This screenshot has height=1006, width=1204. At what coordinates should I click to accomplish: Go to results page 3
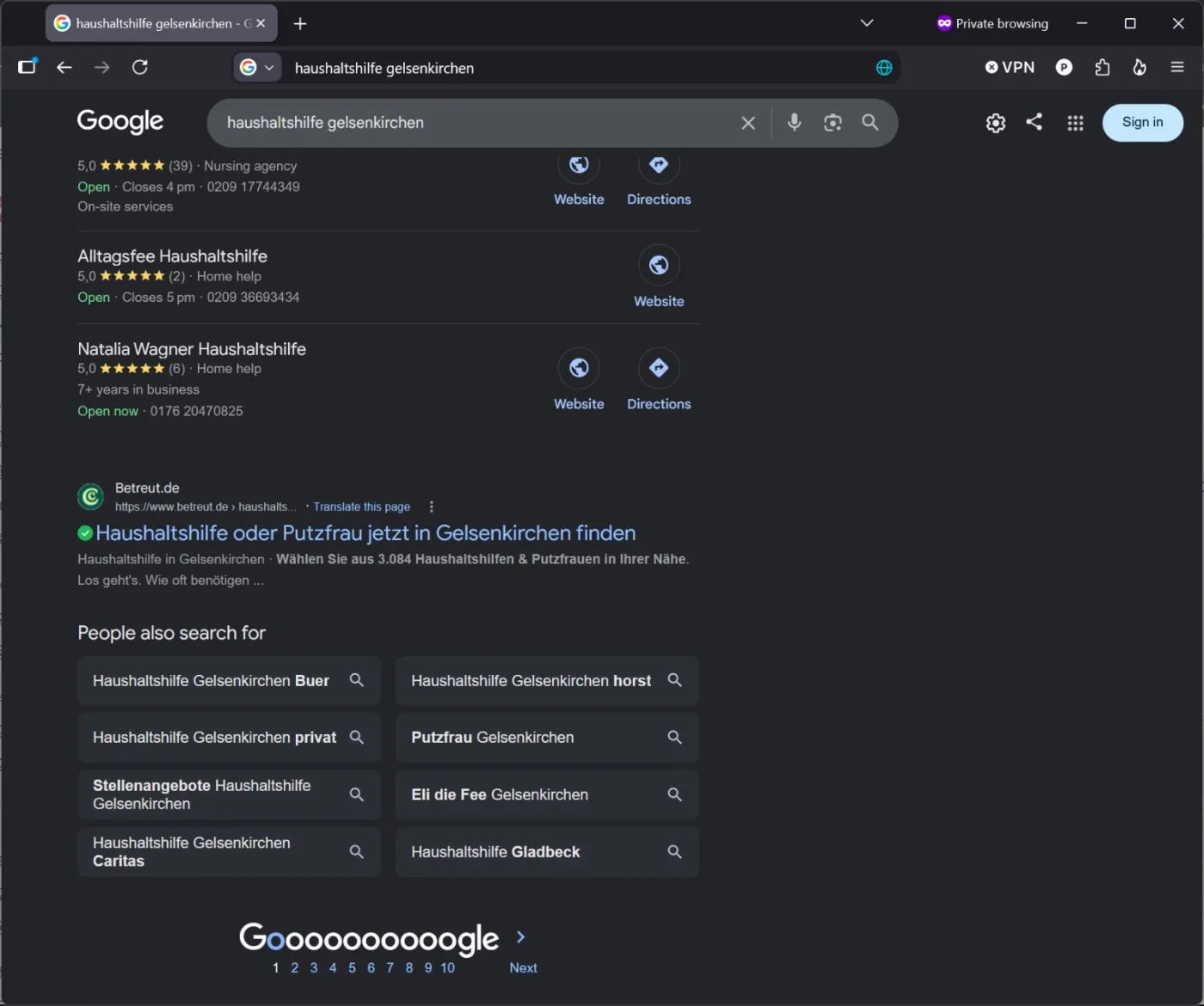click(314, 968)
